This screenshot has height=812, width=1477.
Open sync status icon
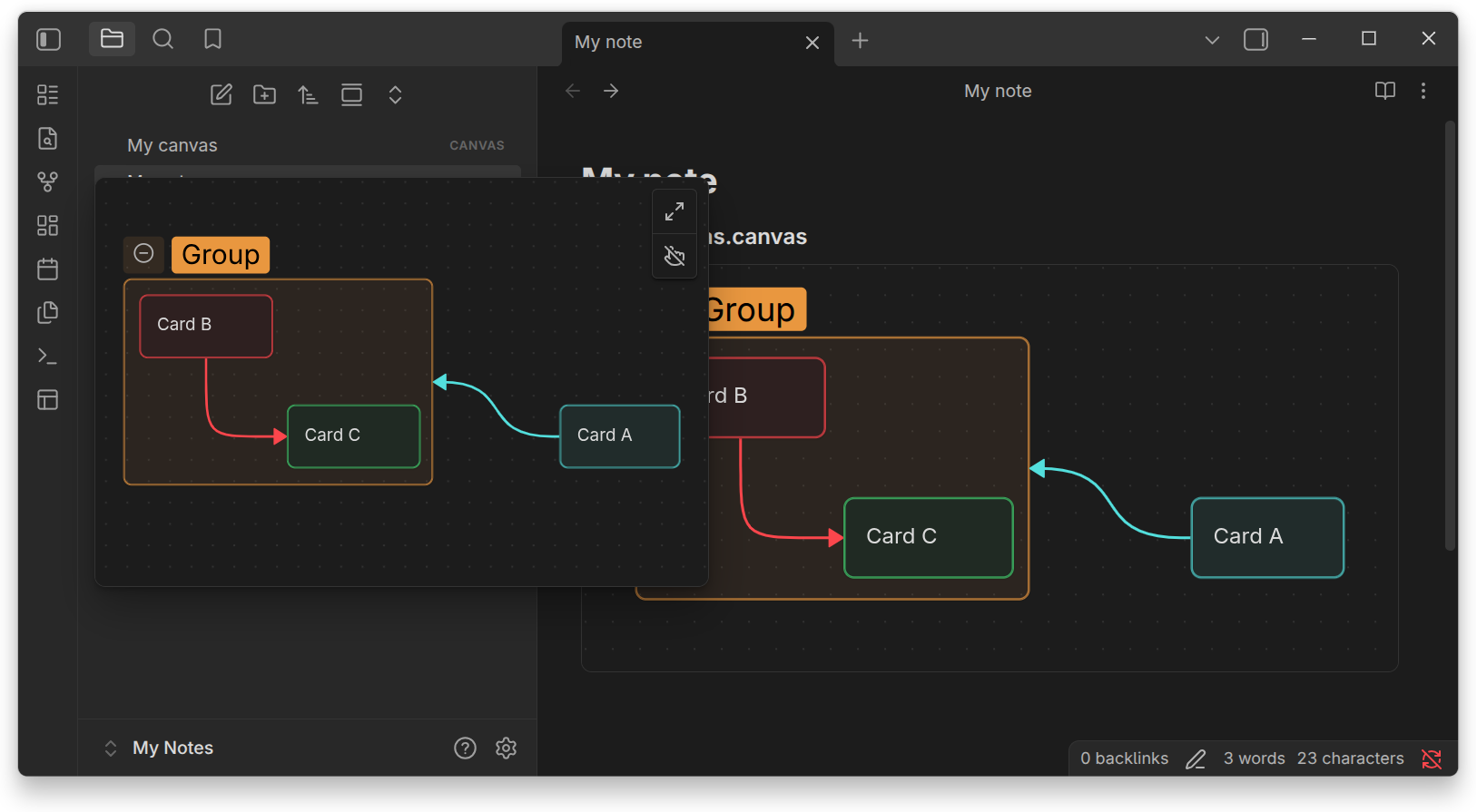pyautogui.click(x=1432, y=759)
